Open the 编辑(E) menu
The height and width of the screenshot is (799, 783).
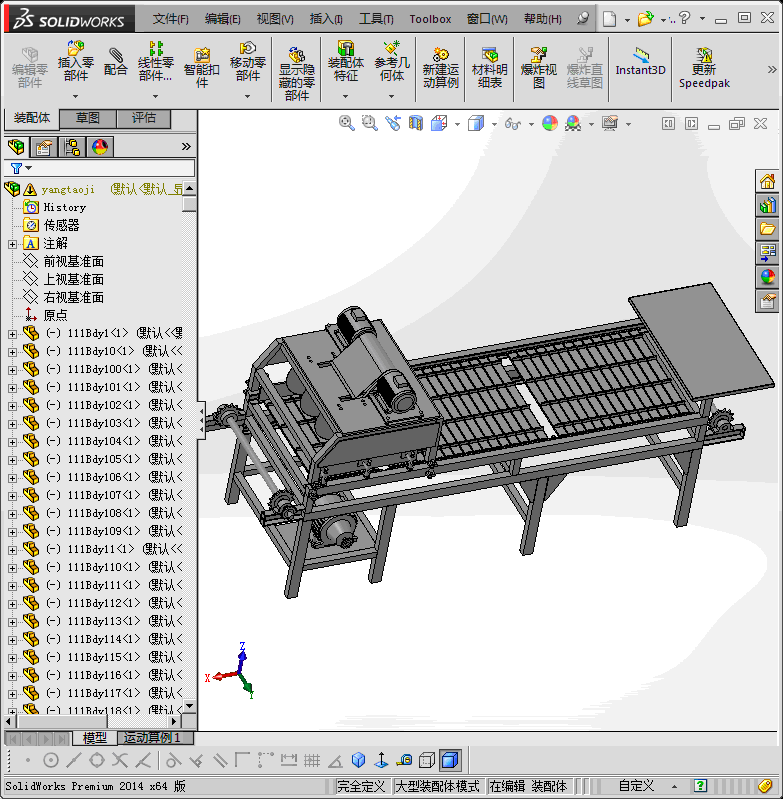(223, 19)
